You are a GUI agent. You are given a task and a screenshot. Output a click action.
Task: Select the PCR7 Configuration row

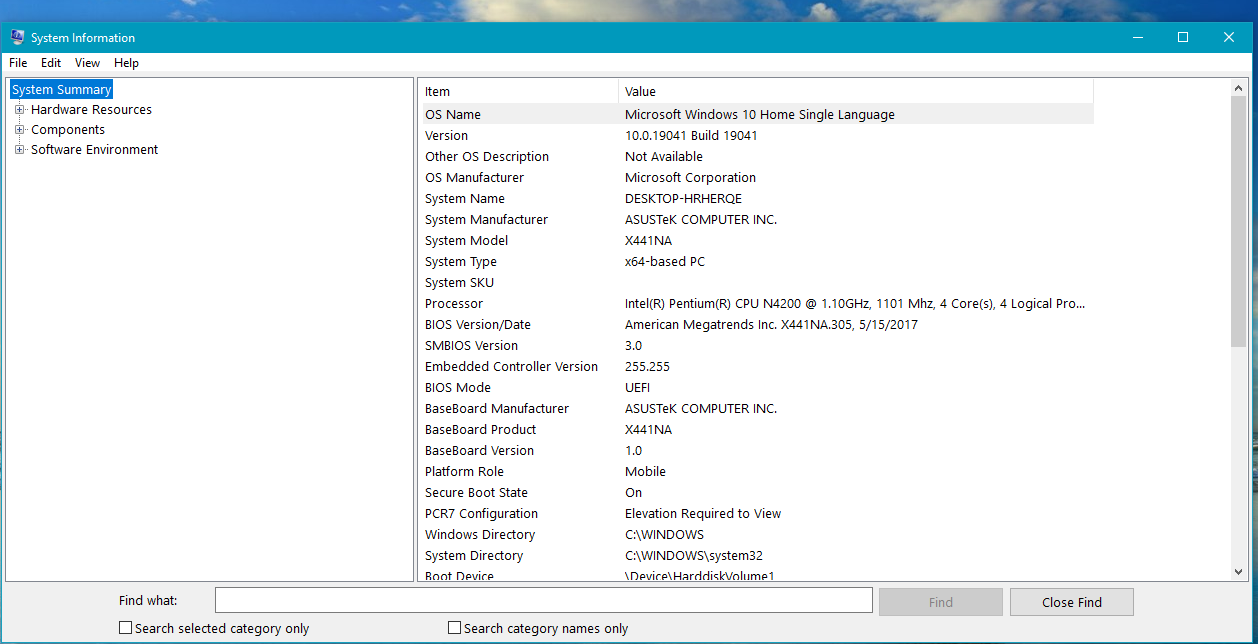pyautogui.click(x=757, y=513)
